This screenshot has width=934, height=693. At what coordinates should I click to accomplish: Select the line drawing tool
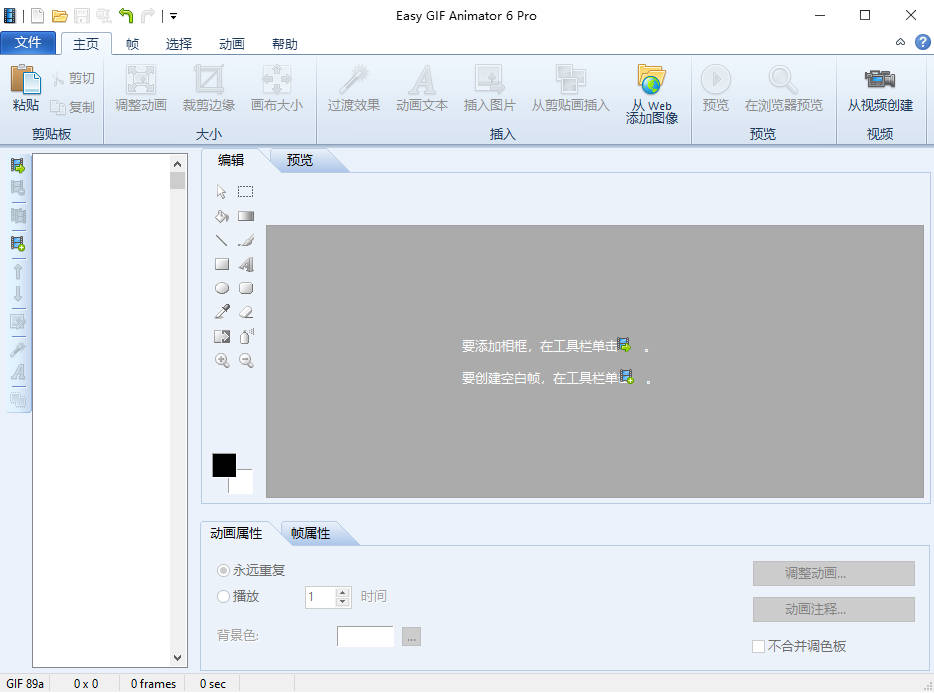222,240
